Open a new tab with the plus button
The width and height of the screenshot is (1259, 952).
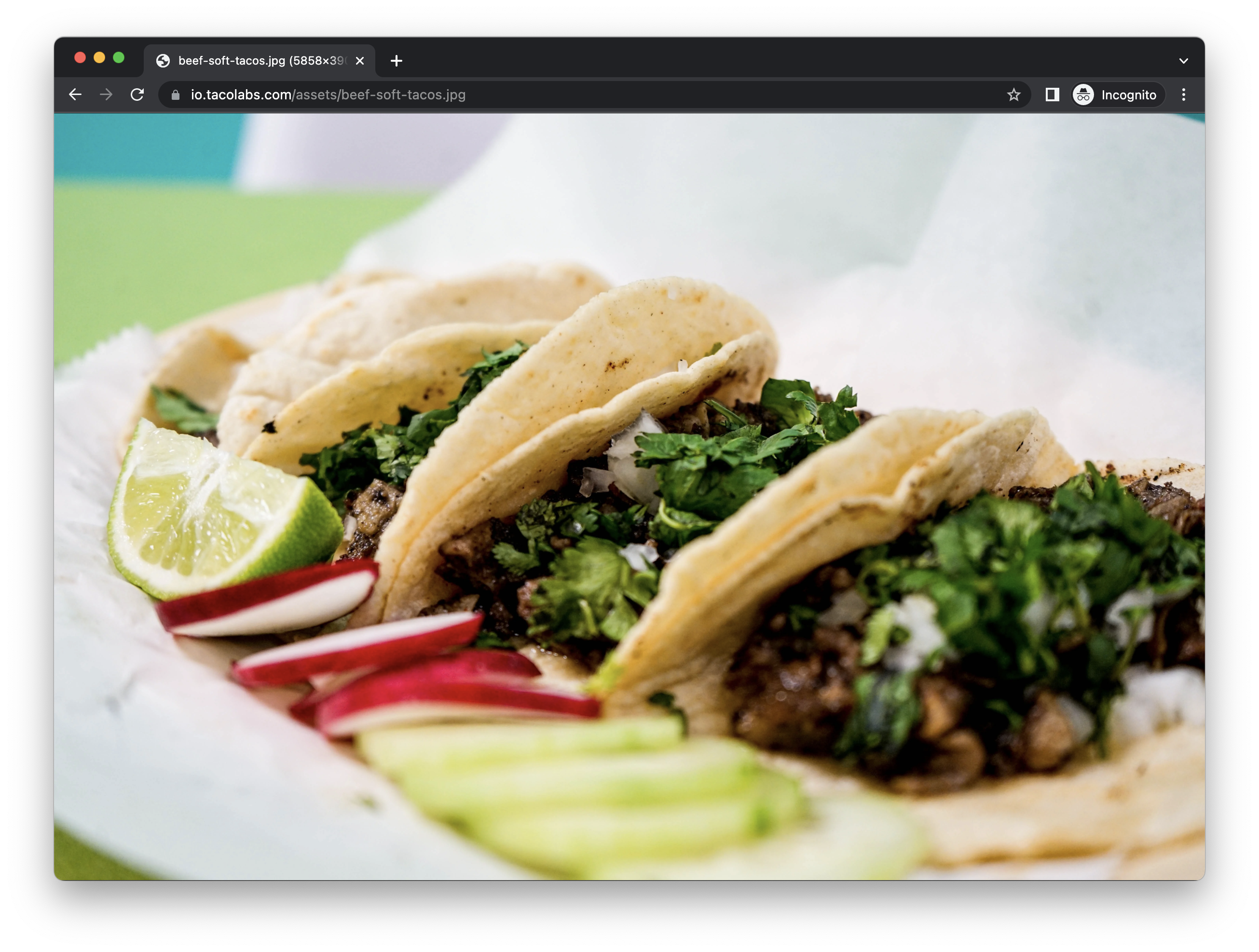(x=396, y=60)
